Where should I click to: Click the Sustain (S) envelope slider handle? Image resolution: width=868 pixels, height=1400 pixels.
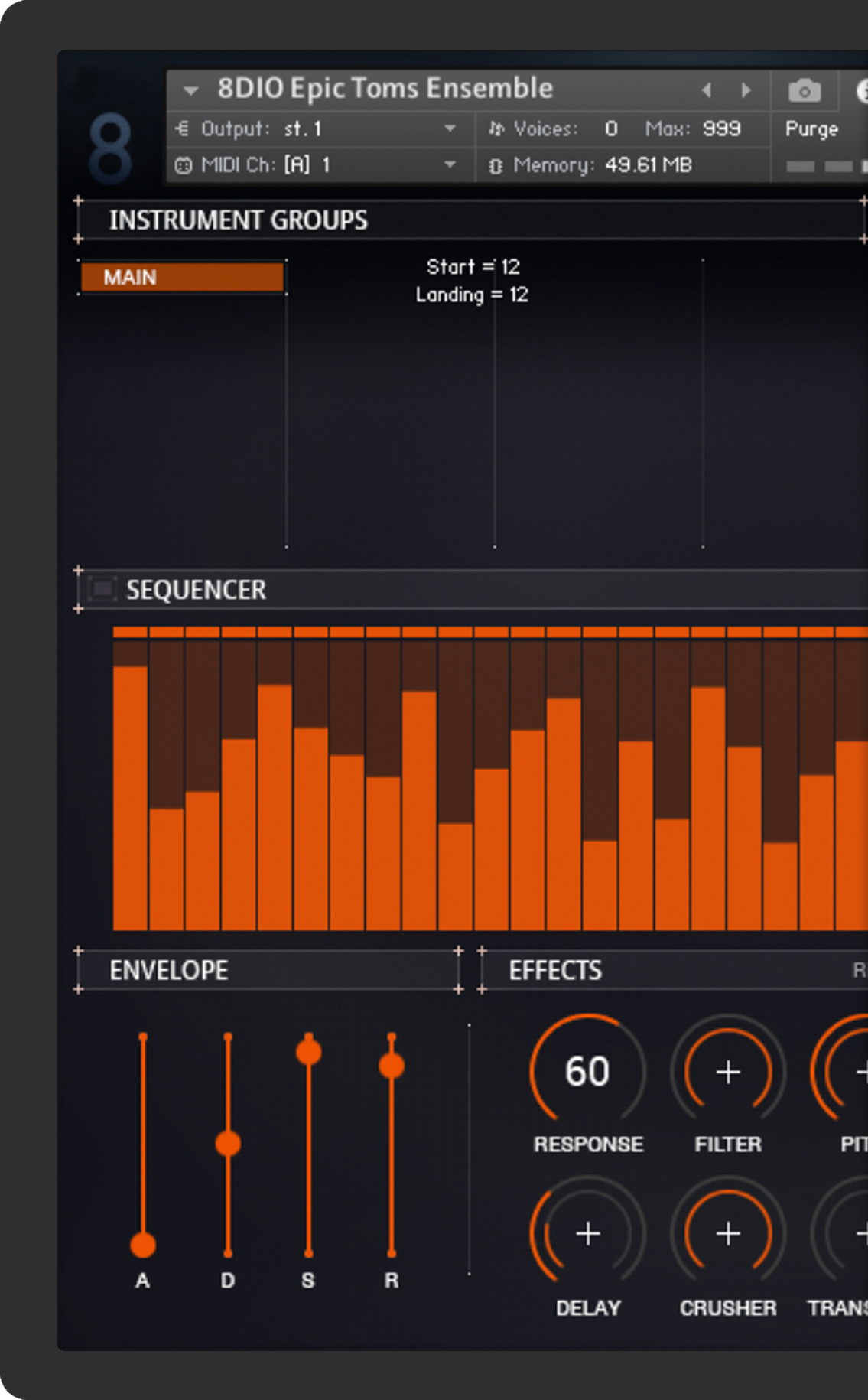tap(309, 1053)
